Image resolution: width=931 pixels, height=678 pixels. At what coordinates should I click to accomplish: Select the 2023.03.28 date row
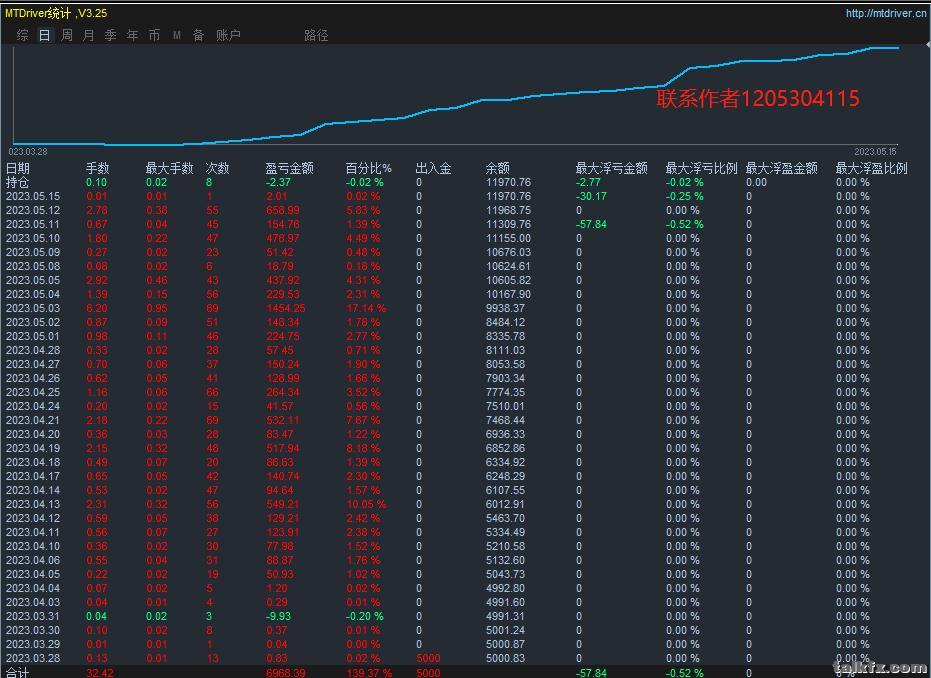(33, 658)
